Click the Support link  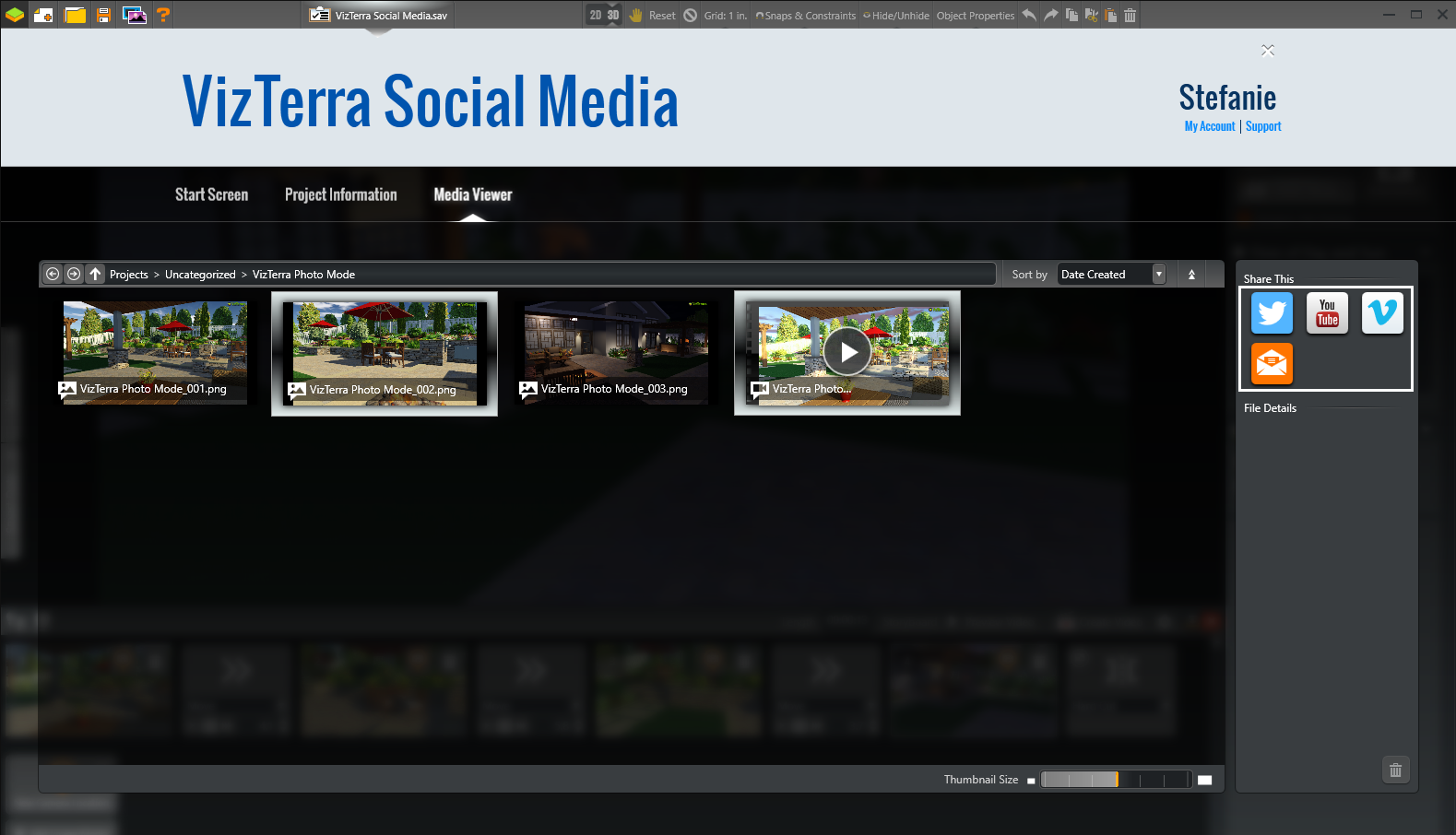(x=1263, y=126)
